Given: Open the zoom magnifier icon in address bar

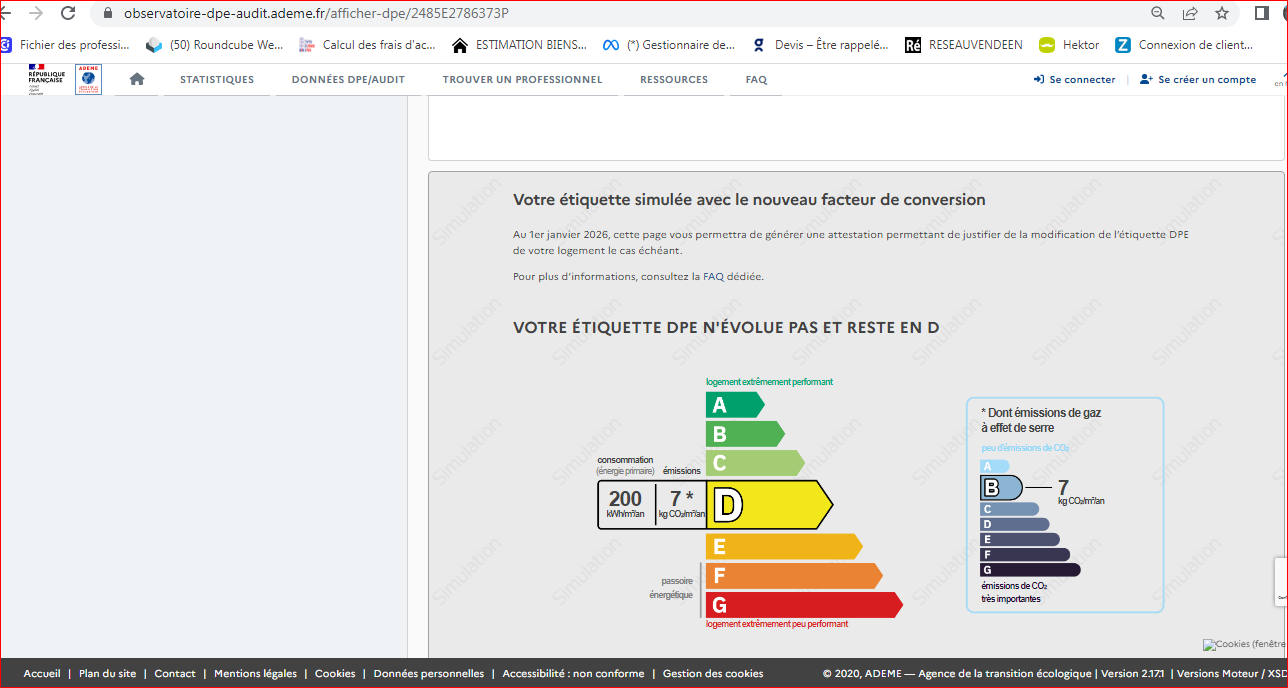Looking at the screenshot, I should 1158,13.
